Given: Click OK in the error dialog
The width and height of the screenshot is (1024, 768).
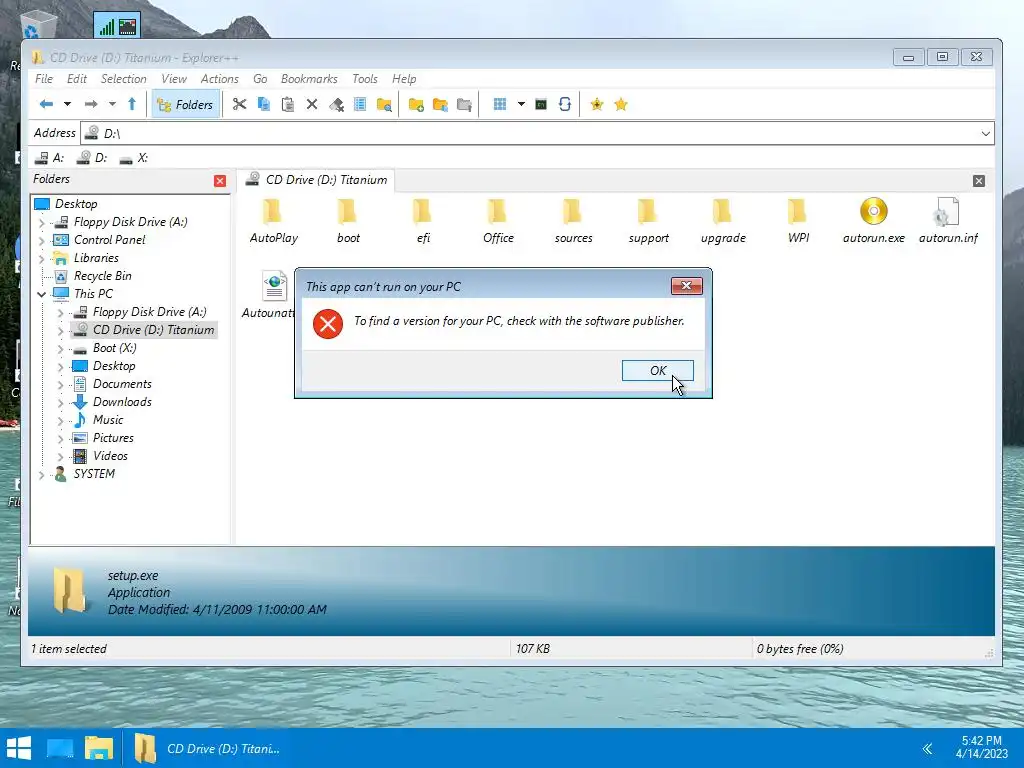Looking at the screenshot, I should coord(658,370).
